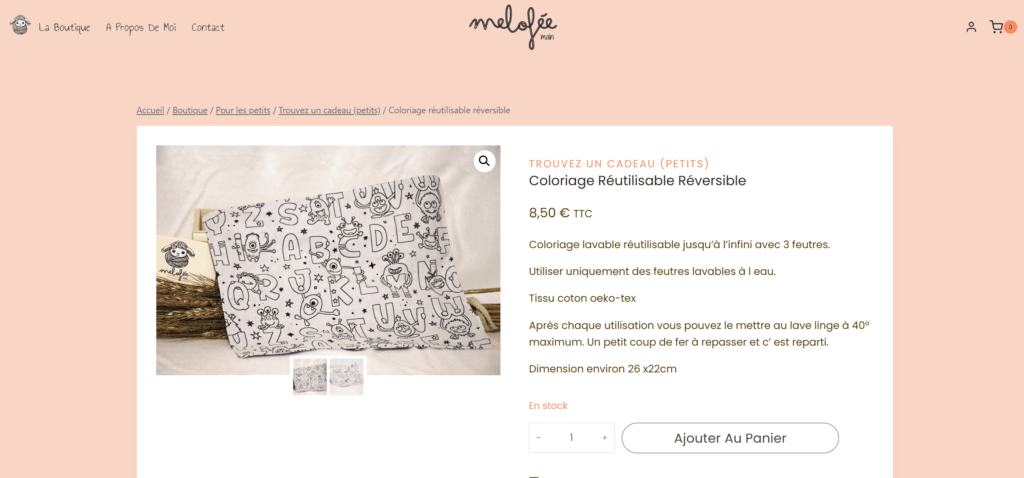The image size is (1024, 478).
Task: Follow the Boutique breadcrumb link
Action: pos(190,110)
